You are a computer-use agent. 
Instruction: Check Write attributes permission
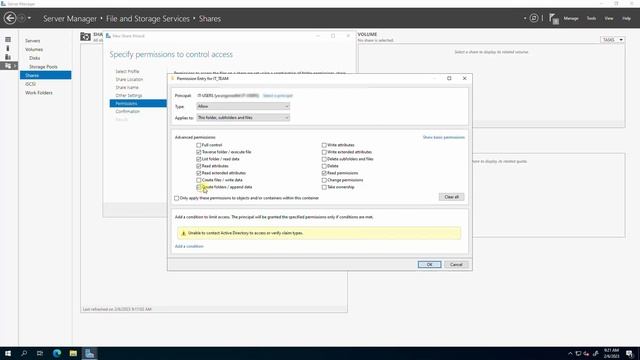tap(324, 145)
